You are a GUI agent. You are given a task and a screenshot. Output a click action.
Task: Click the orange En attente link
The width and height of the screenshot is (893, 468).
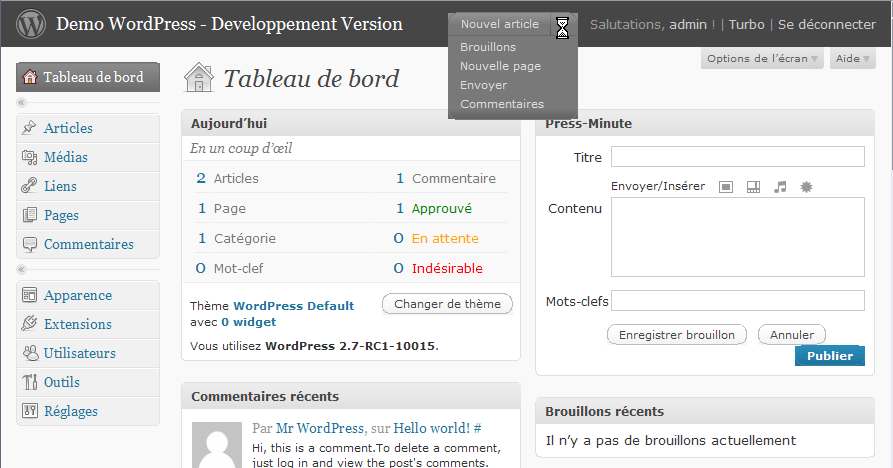pyautogui.click(x=445, y=238)
